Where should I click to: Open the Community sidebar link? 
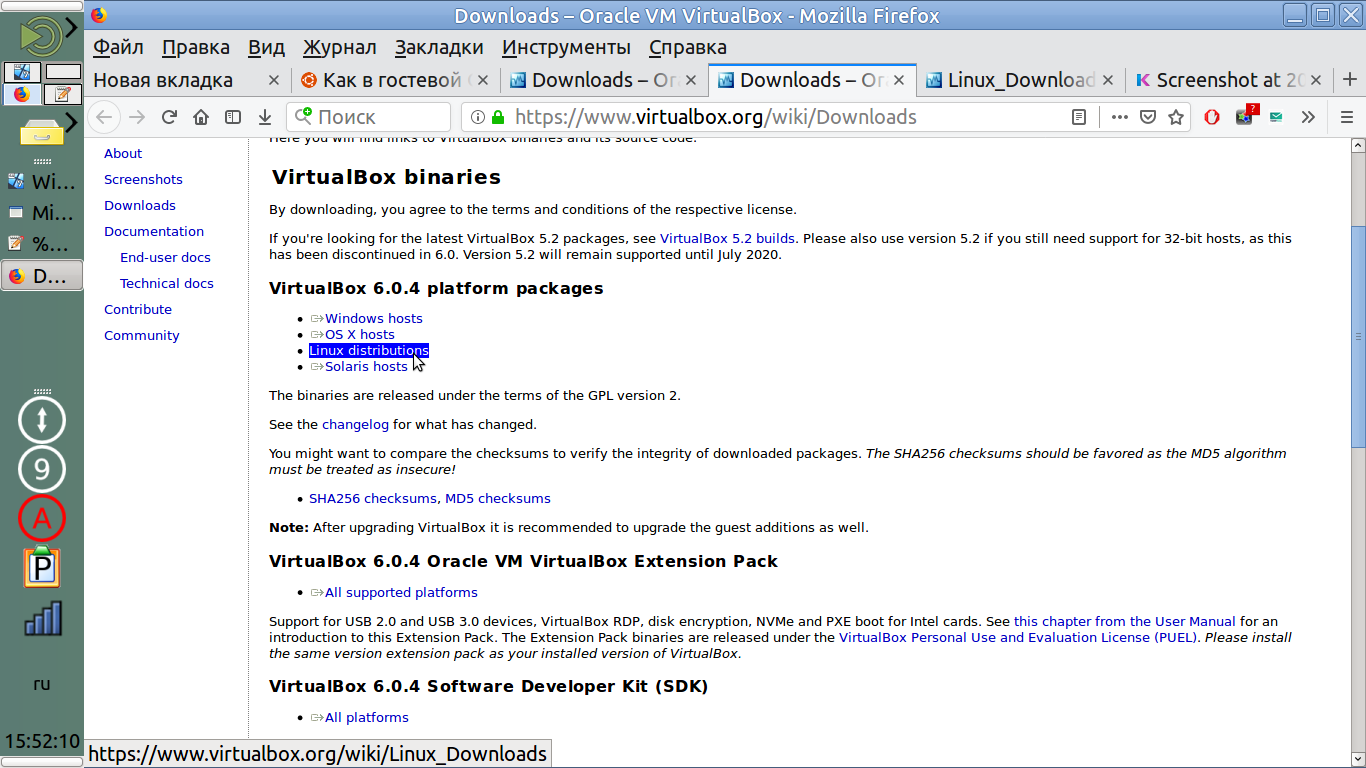[x=142, y=335]
